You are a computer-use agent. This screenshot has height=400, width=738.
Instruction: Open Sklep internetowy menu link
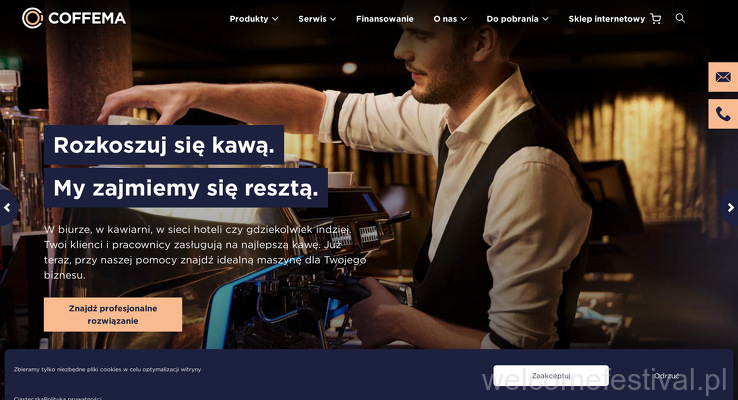tap(606, 19)
